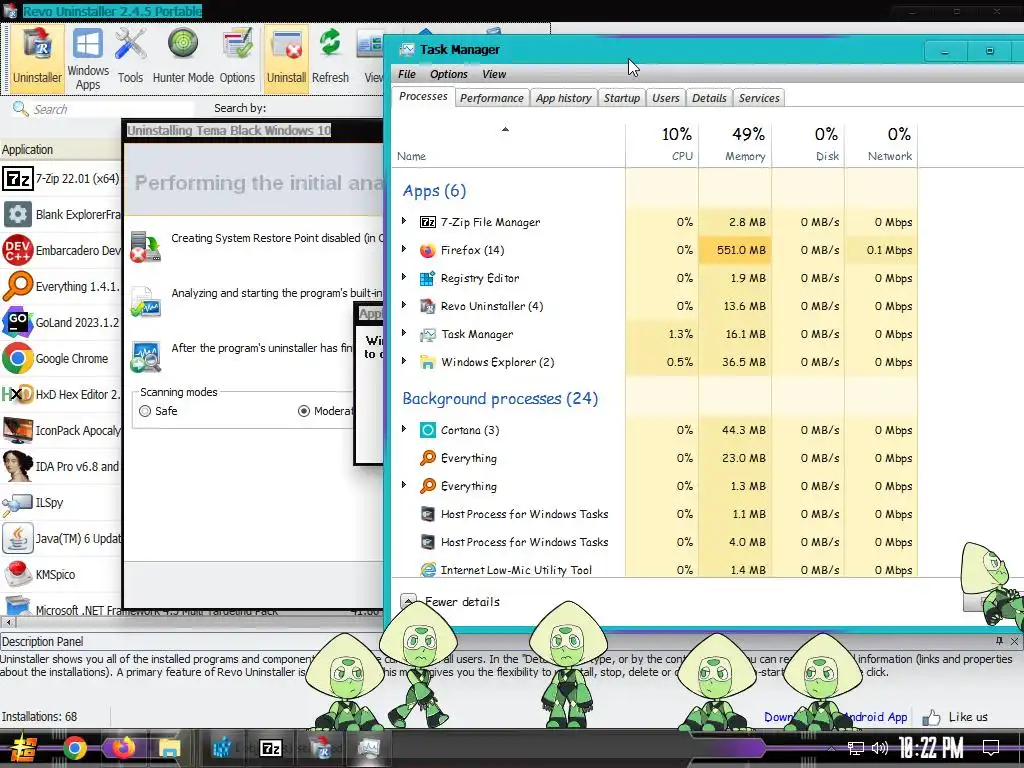Open File Explorer from the taskbar
The width and height of the screenshot is (1024, 768).
pos(170,748)
